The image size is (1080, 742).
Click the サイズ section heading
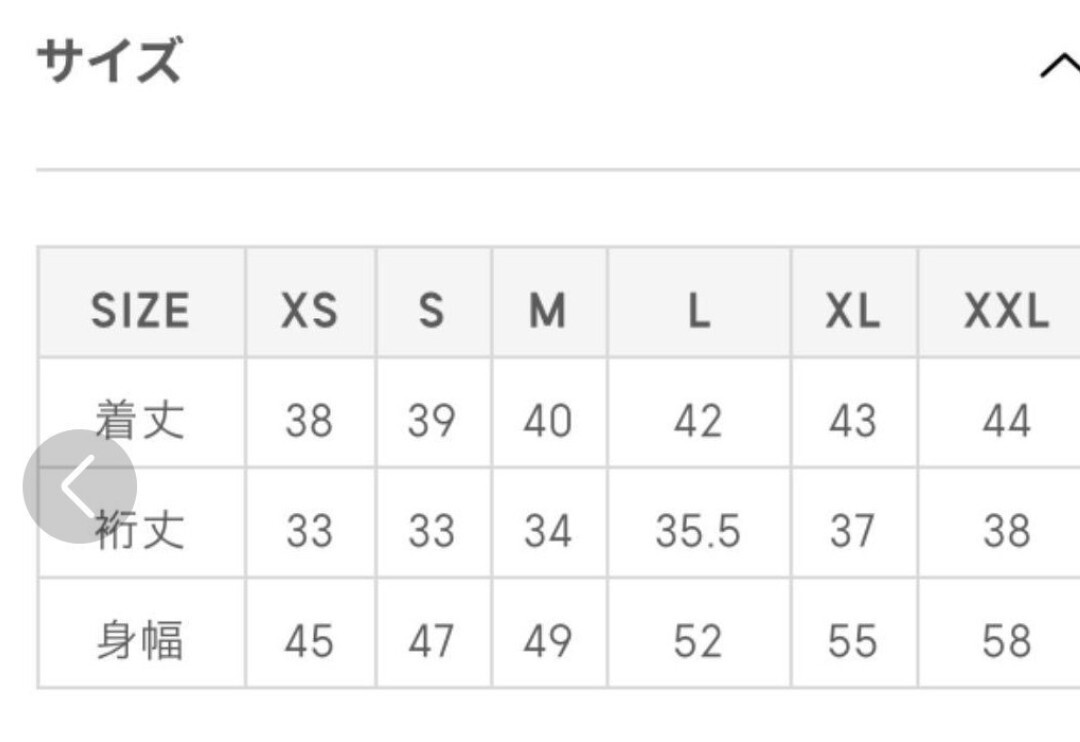pos(110,60)
